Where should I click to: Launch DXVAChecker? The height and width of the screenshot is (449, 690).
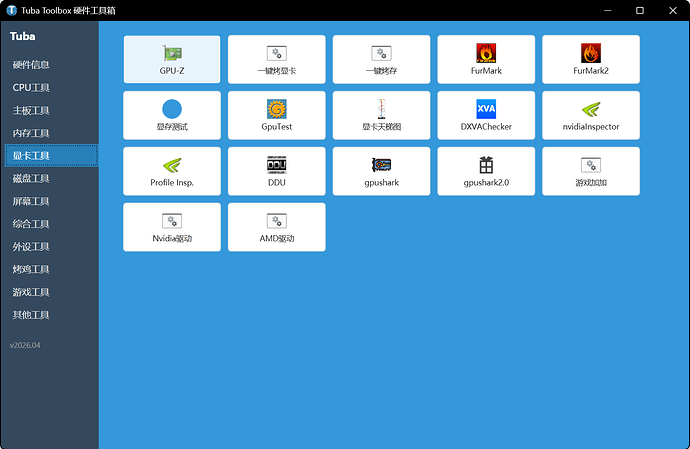pos(486,115)
